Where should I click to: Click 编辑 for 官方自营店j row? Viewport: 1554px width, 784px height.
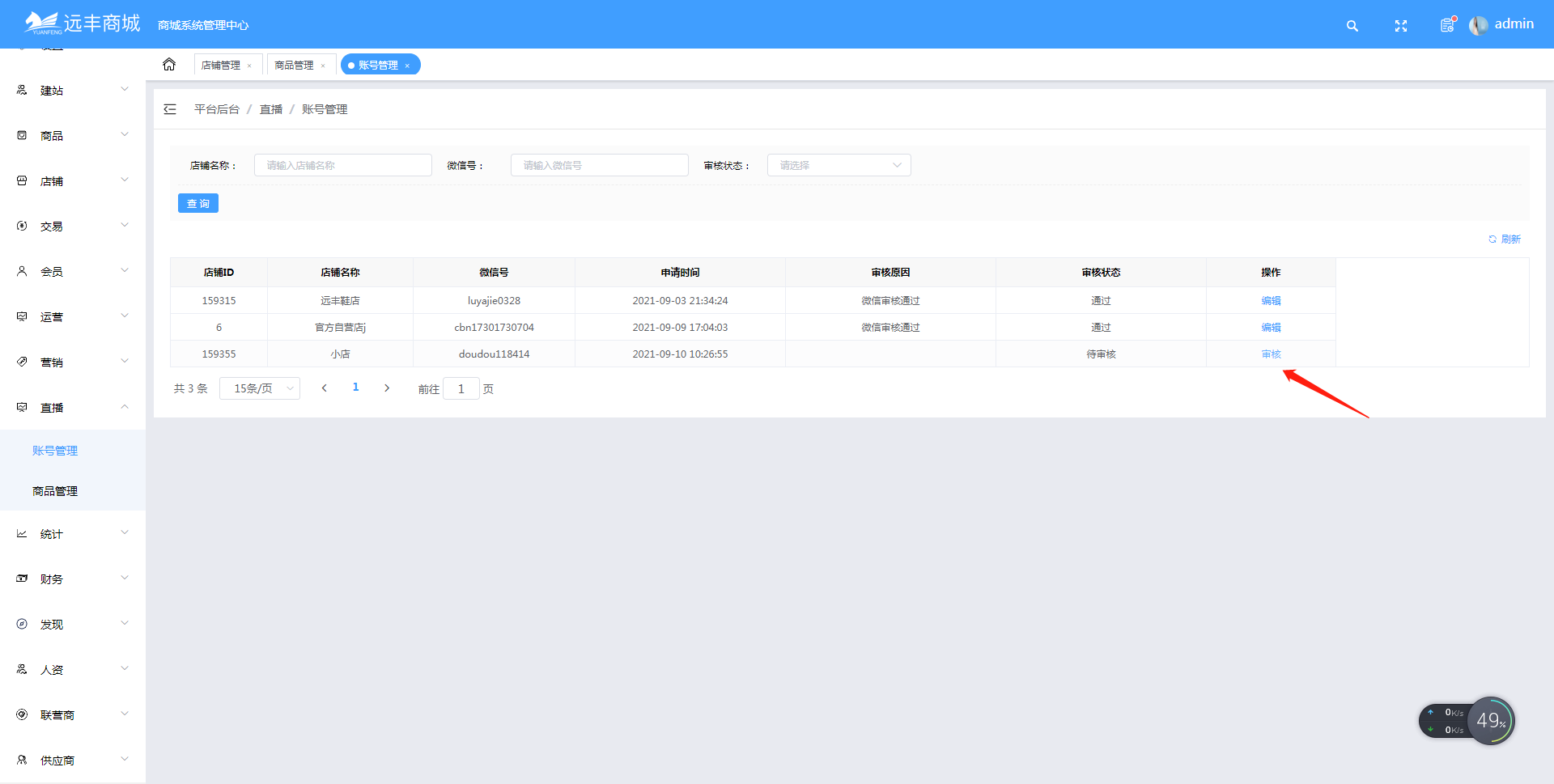click(1271, 328)
